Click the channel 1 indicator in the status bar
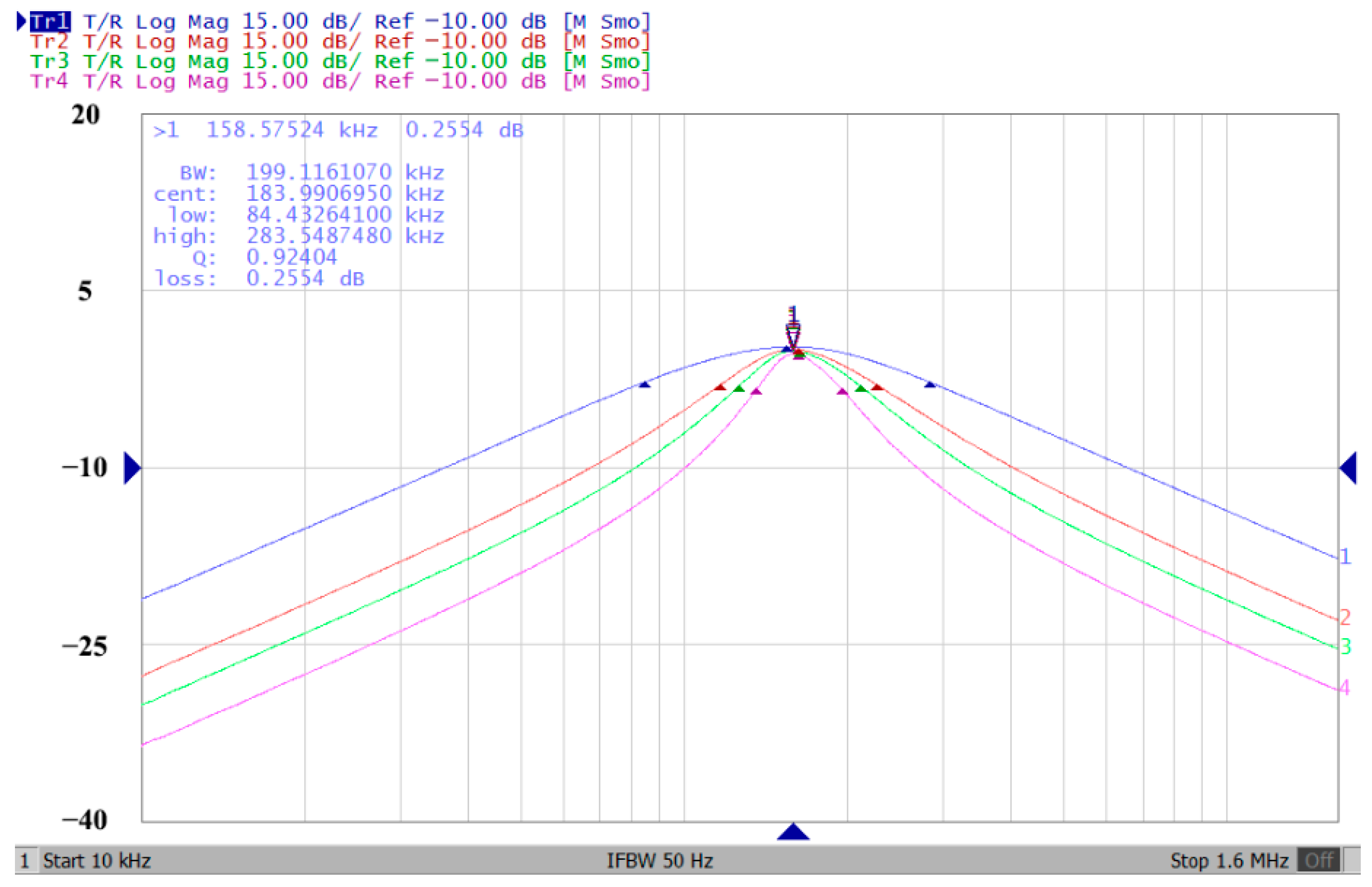 [24, 860]
